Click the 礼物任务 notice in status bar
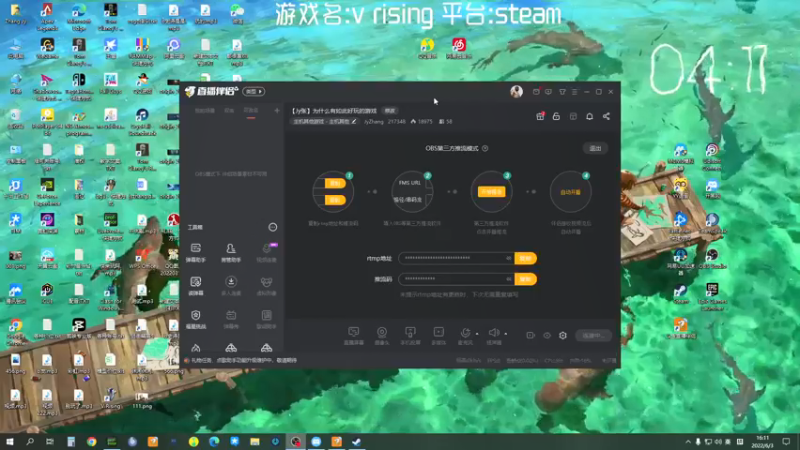The width and height of the screenshot is (800, 450). point(240,360)
